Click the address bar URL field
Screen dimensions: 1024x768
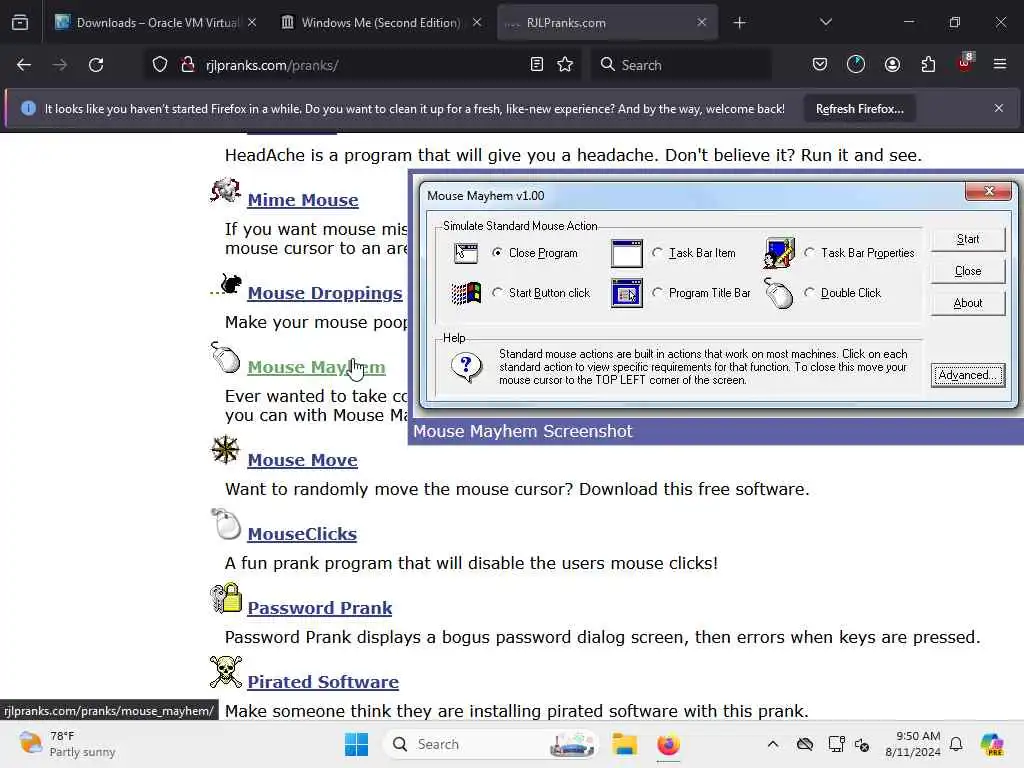(362, 65)
